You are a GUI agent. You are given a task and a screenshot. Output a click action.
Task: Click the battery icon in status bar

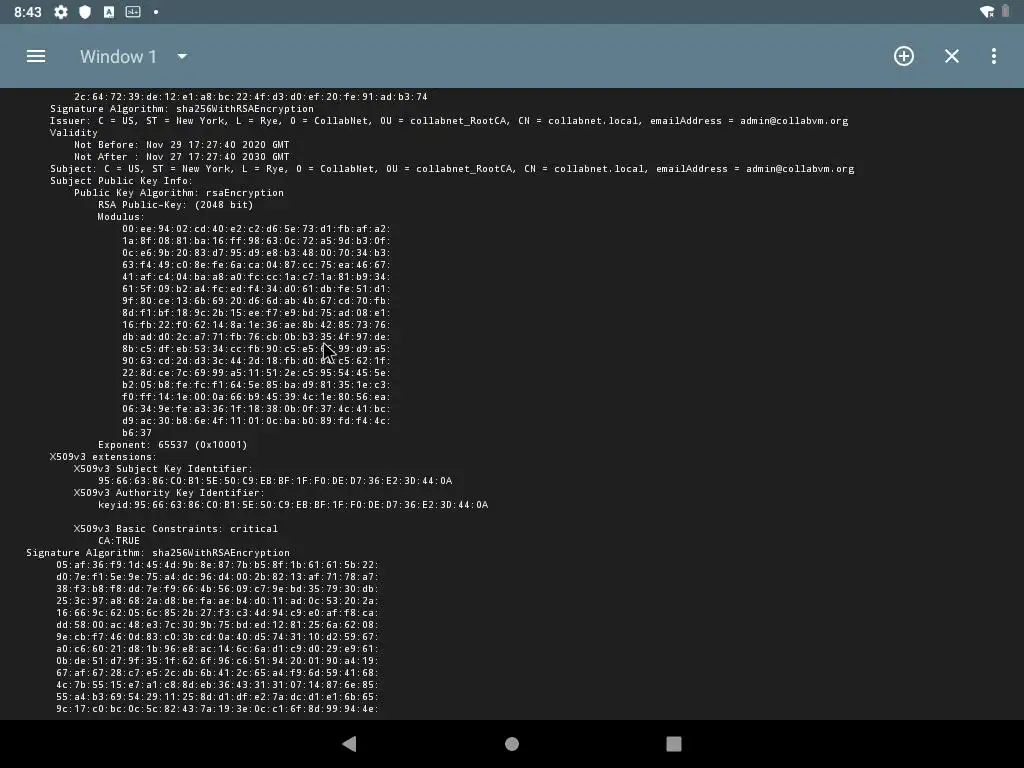1005,12
